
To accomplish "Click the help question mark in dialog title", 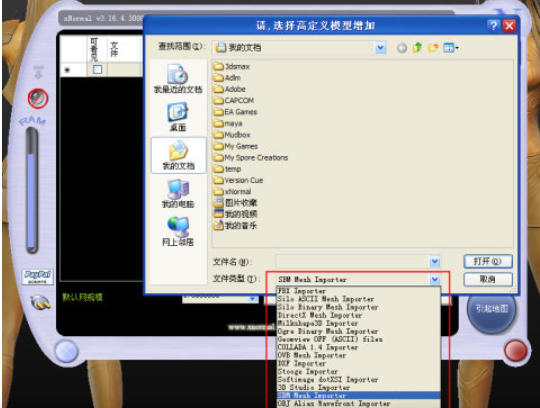I will pos(493,25).
